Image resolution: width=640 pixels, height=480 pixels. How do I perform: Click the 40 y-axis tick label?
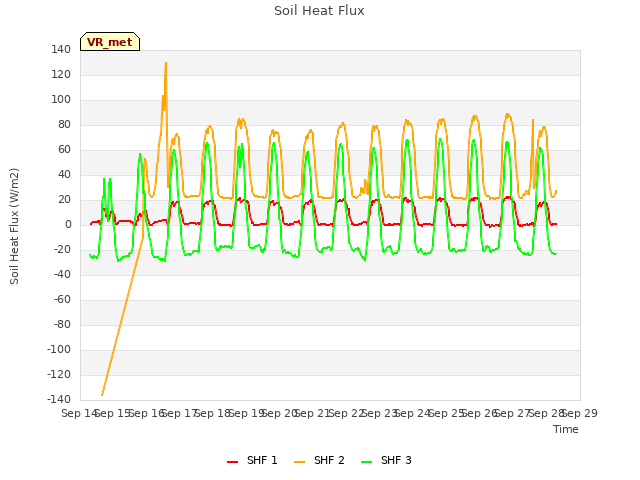pos(64,175)
